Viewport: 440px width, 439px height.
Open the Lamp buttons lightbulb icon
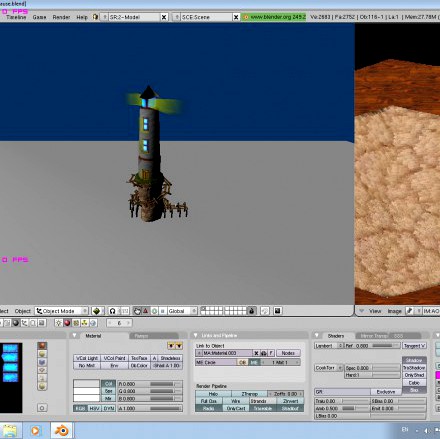pyautogui.click(x=59, y=323)
